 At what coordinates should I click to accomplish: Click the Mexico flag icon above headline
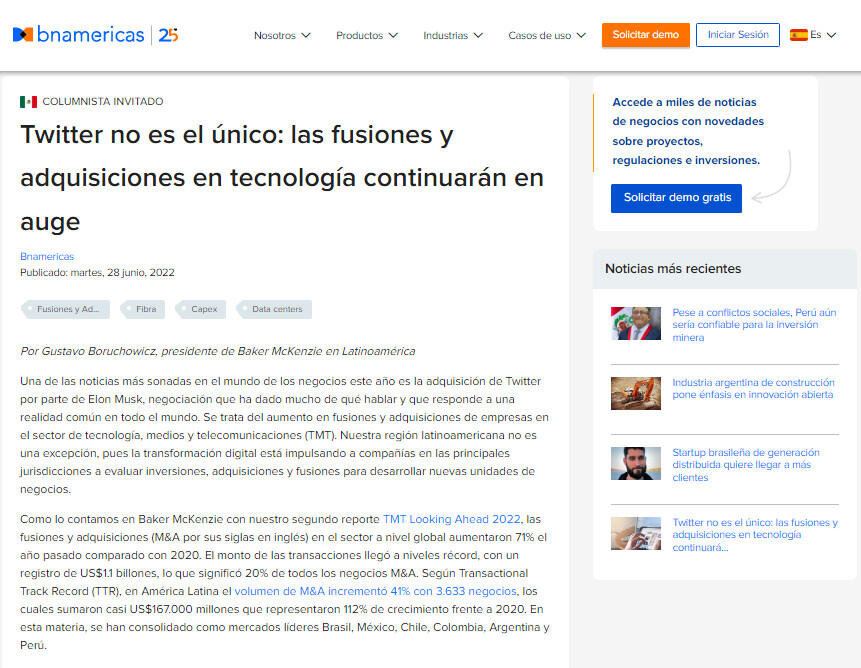pyautogui.click(x=28, y=102)
